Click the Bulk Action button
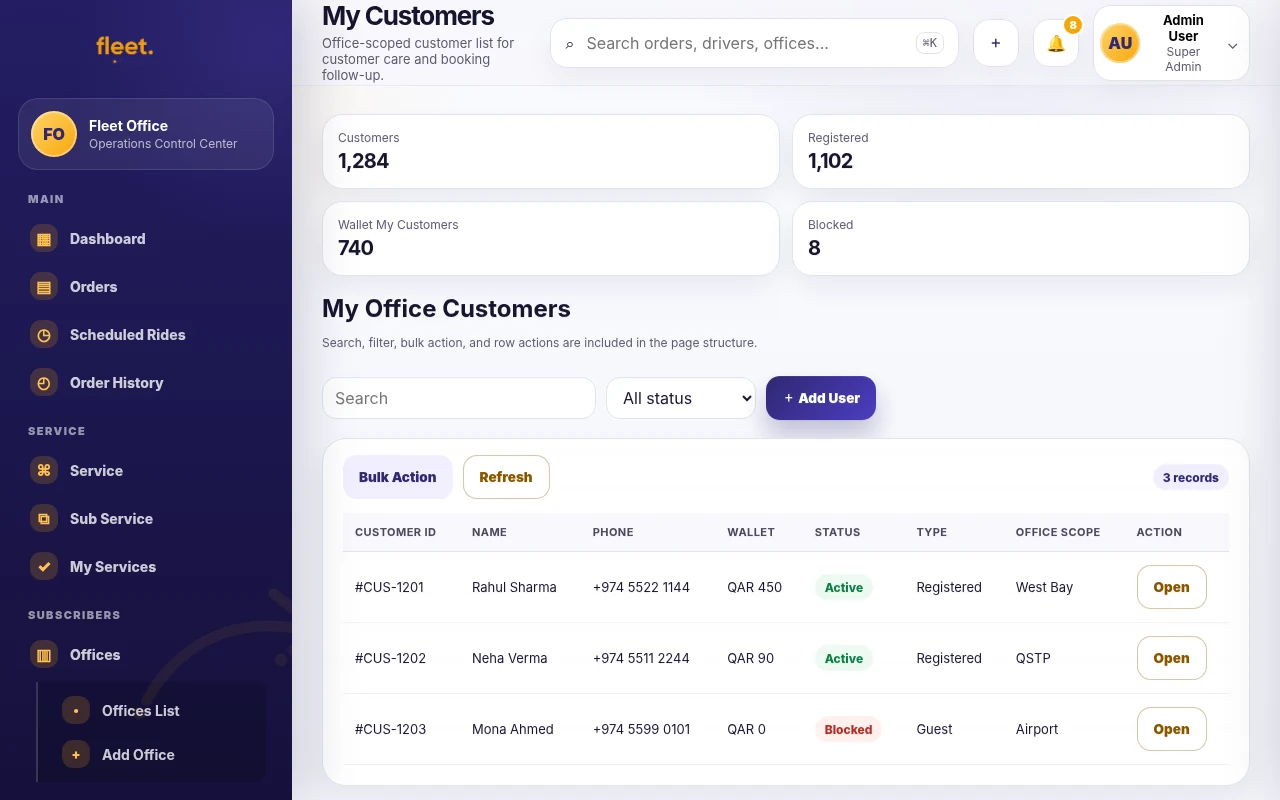1280x800 pixels. click(398, 477)
